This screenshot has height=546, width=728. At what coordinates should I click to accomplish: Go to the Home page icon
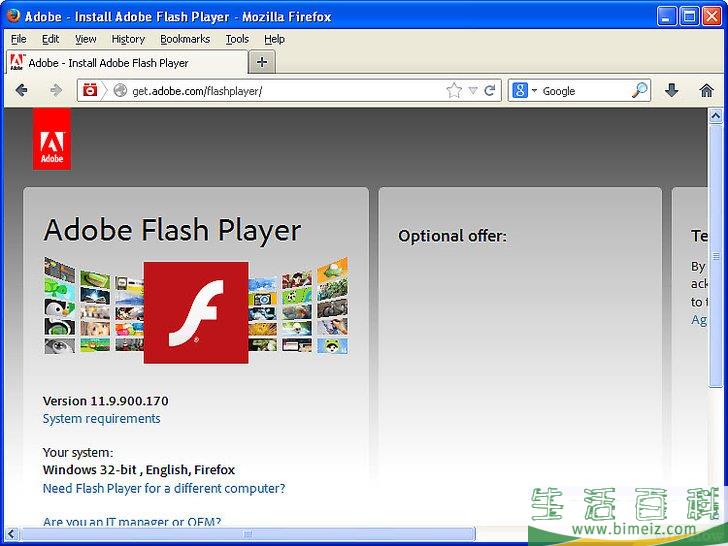[x=706, y=90]
